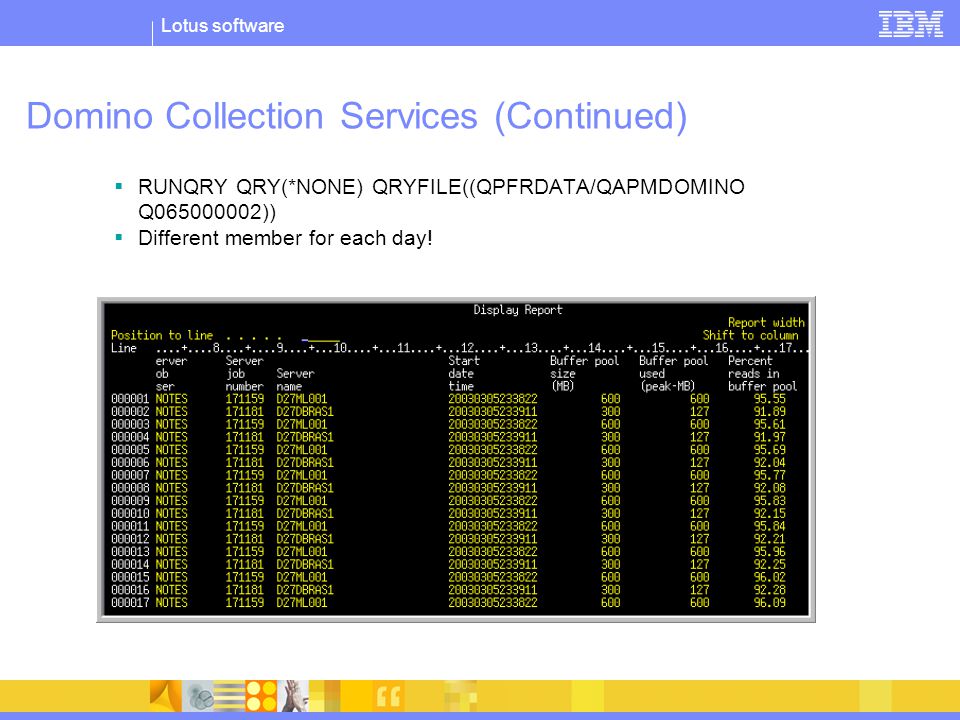This screenshot has width=960, height=720.
Task: Click percent value 92.15
Action: 769,514
